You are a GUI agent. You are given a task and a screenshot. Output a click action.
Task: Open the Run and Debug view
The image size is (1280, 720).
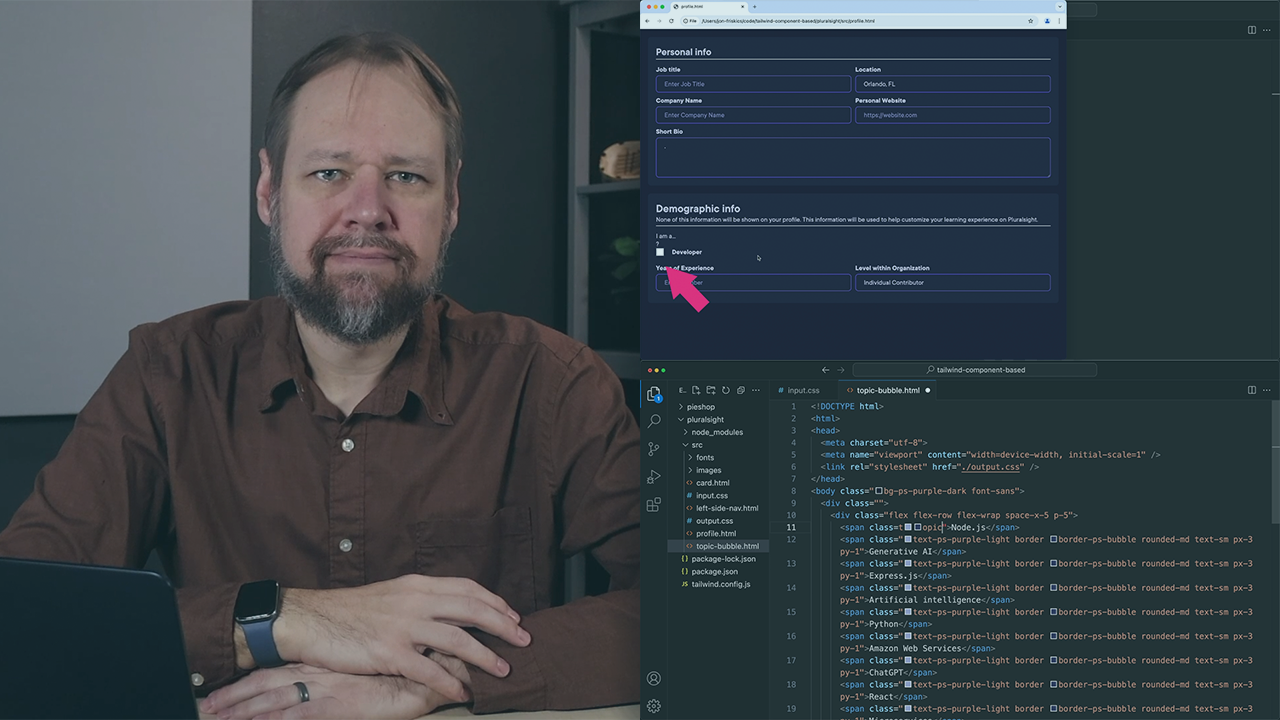[653, 477]
